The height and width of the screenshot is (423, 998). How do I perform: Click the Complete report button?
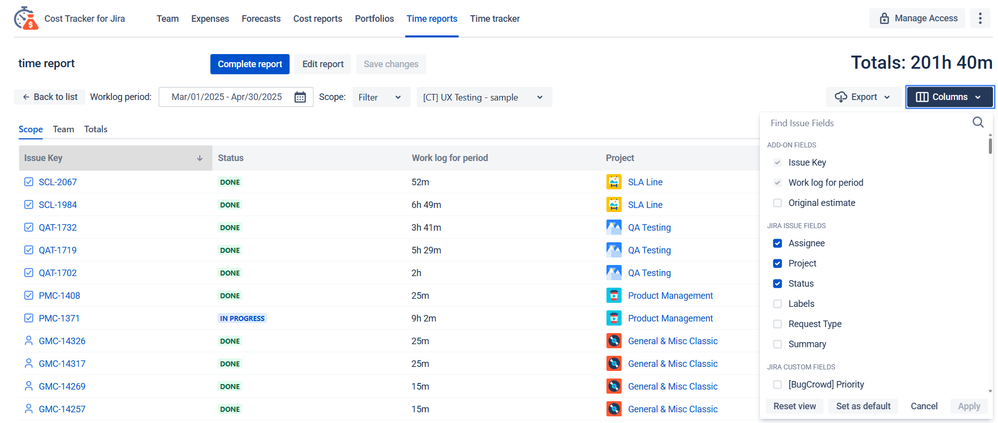(x=249, y=64)
